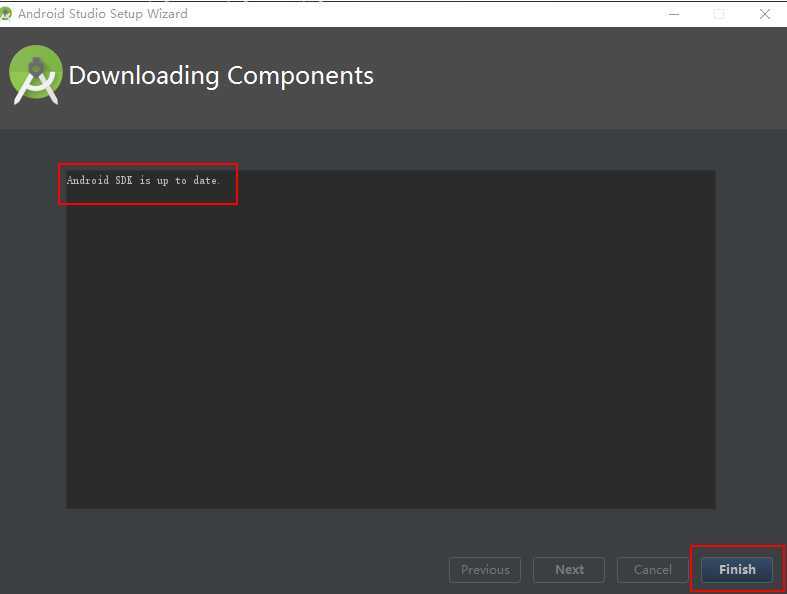
Task: Click the greyed-out maximize window button
Action: pos(719,14)
